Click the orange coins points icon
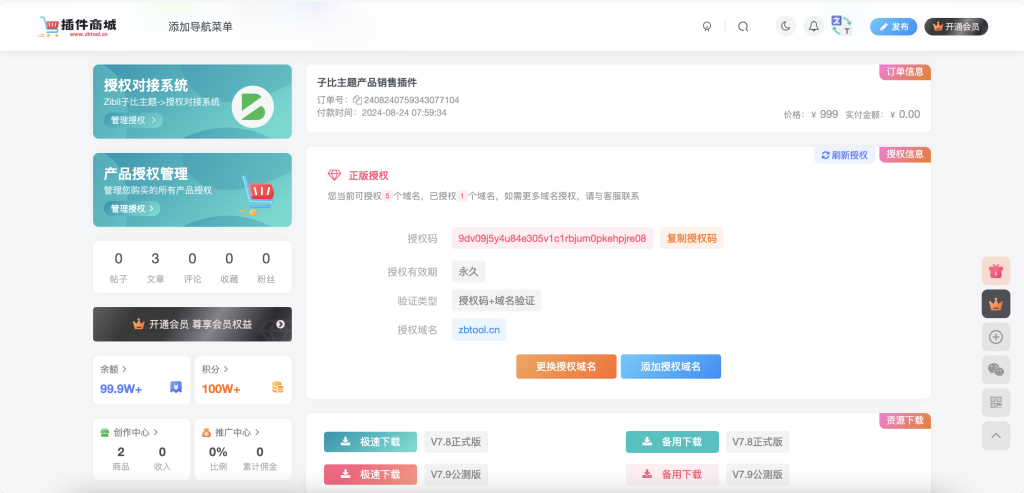This screenshot has width=1024, height=493. [x=278, y=387]
